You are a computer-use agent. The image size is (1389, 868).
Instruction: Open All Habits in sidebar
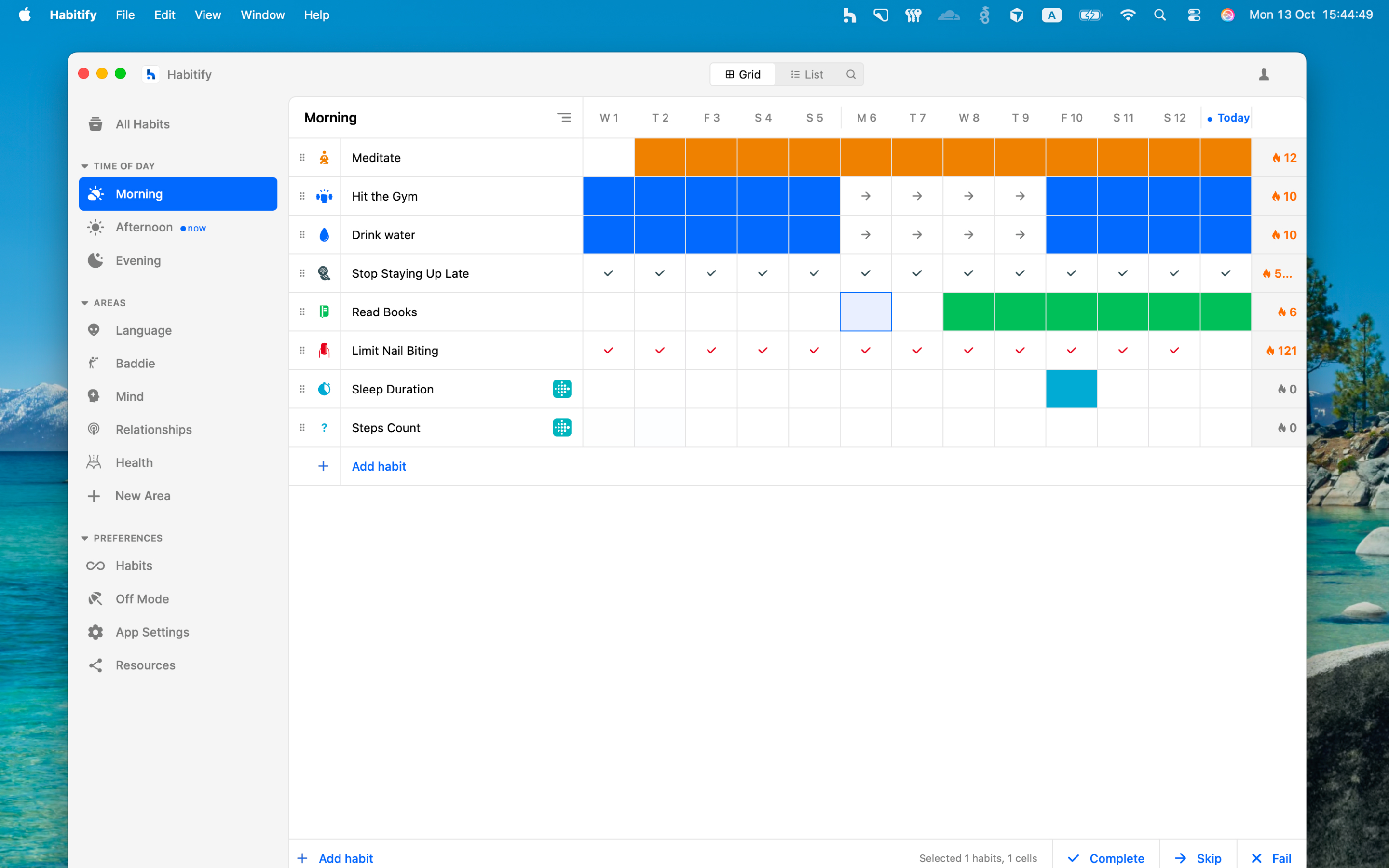coord(178,124)
